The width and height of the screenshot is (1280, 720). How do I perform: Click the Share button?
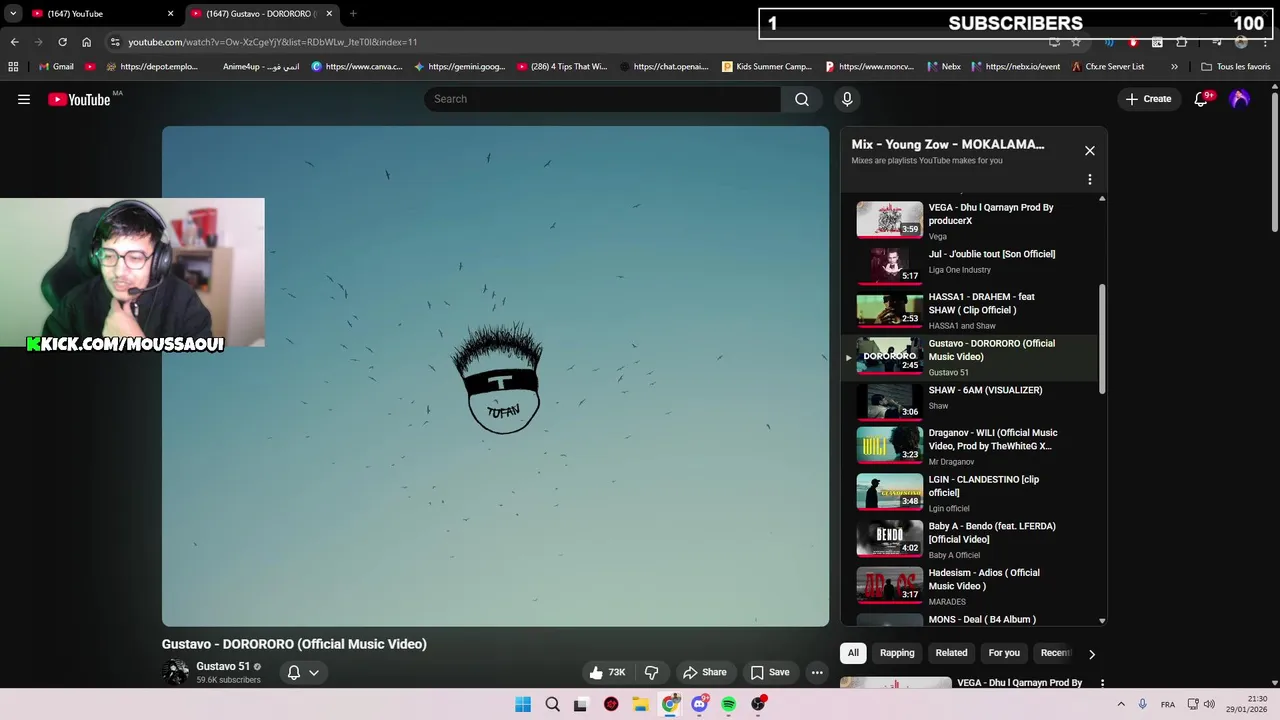pyautogui.click(x=704, y=672)
